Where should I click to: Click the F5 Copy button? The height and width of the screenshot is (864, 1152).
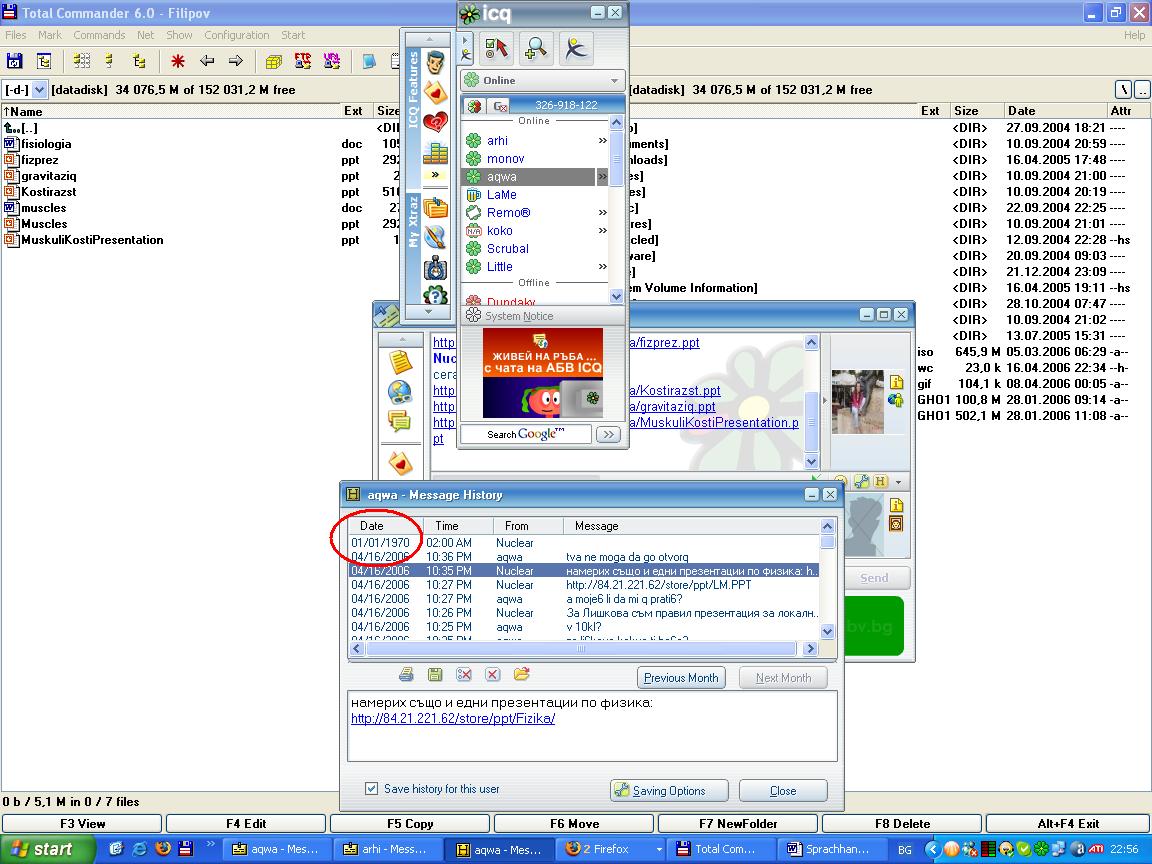coord(410,824)
